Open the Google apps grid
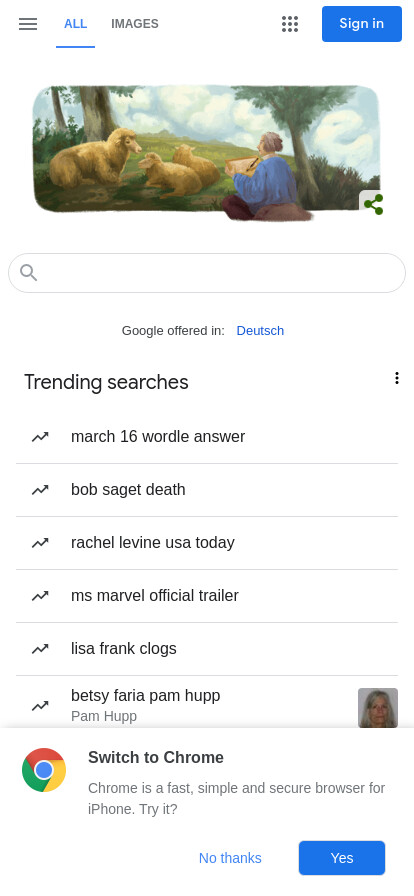Screen dimensions: 414x896 point(290,24)
